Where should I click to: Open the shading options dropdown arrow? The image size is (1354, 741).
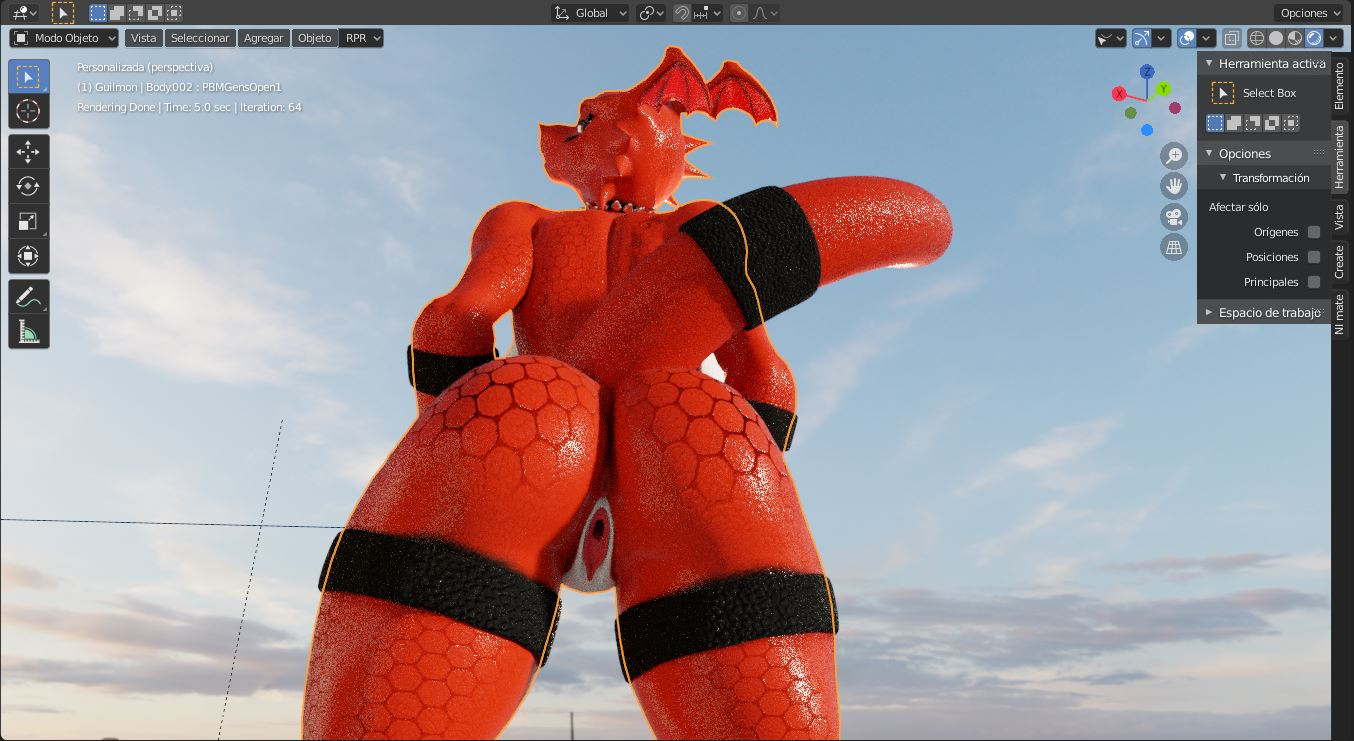(1335, 38)
